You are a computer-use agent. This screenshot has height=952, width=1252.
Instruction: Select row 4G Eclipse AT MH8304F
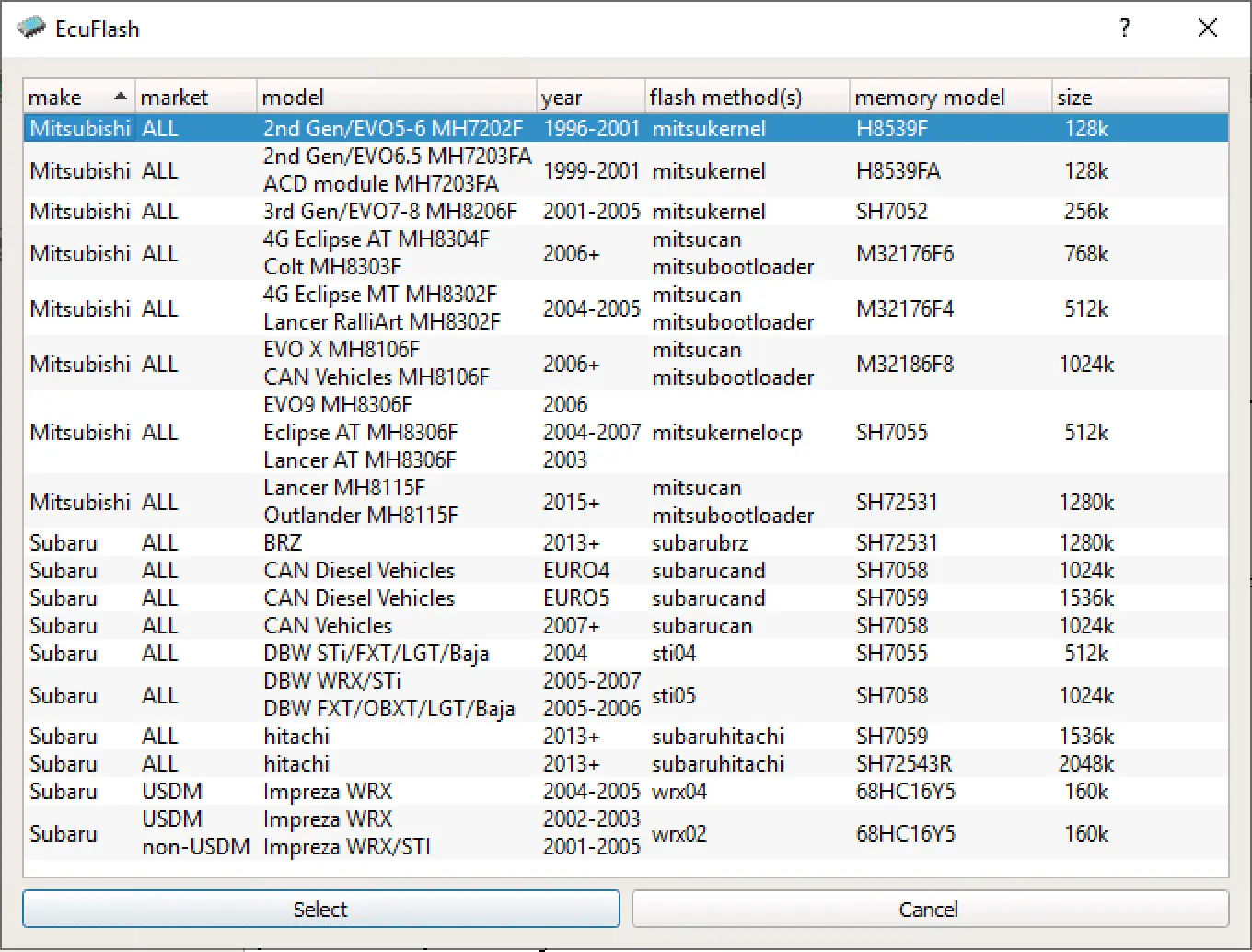point(626,252)
